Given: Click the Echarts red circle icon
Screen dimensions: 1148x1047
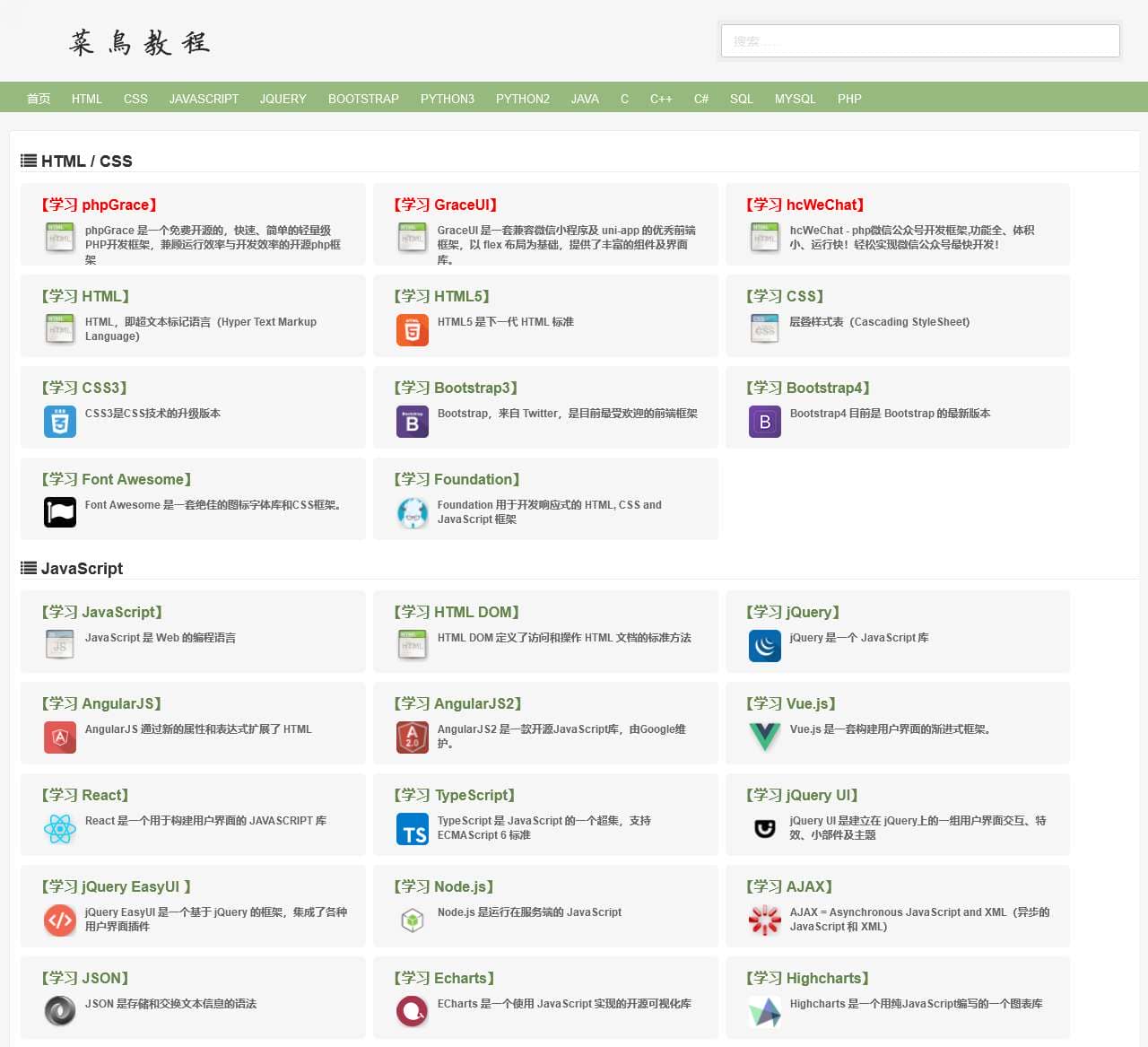Looking at the screenshot, I should (413, 1011).
